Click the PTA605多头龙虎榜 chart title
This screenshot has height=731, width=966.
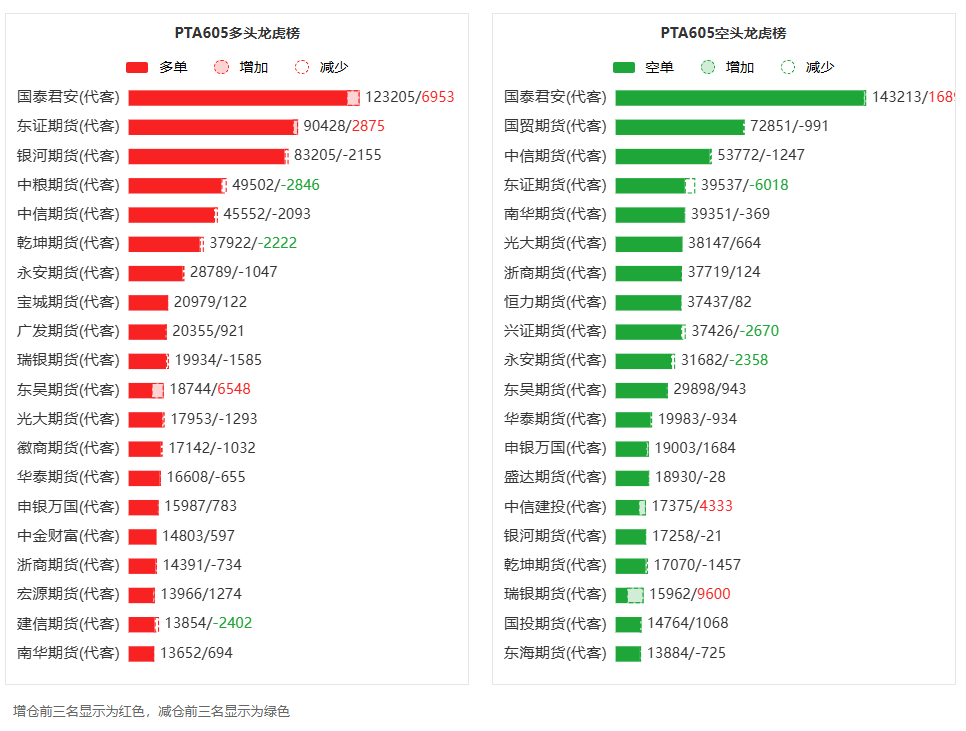point(237,33)
